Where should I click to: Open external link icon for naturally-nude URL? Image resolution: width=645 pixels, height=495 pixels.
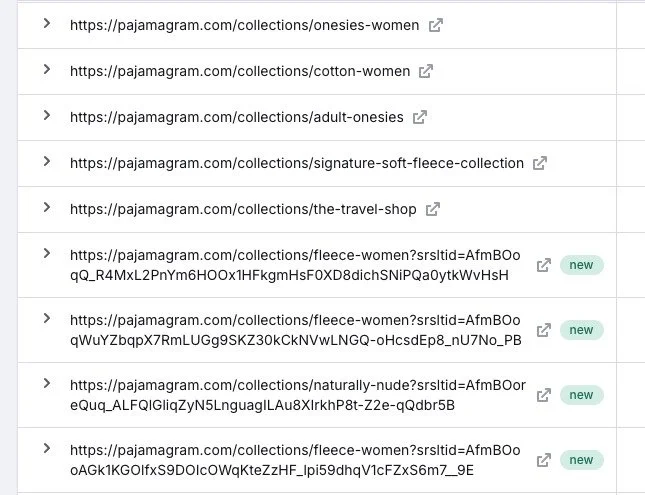pos(543,395)
